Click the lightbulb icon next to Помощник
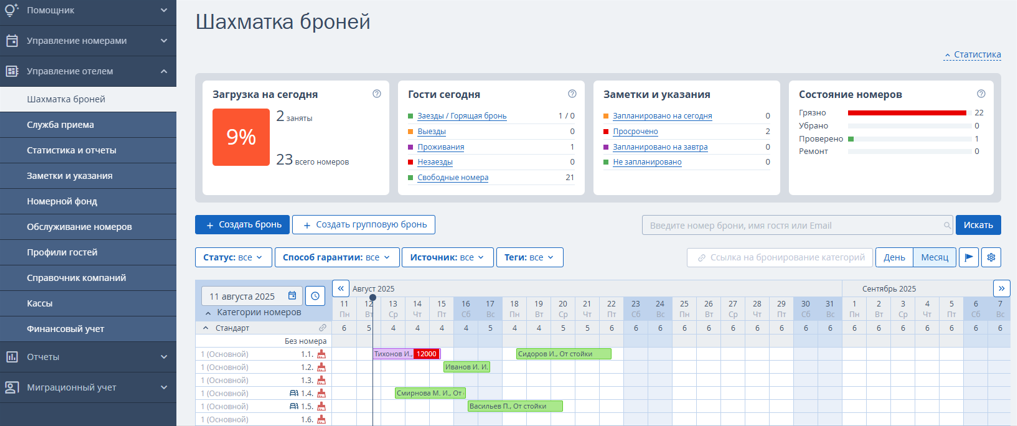1017x426 pixels. (x=12, y=10)
